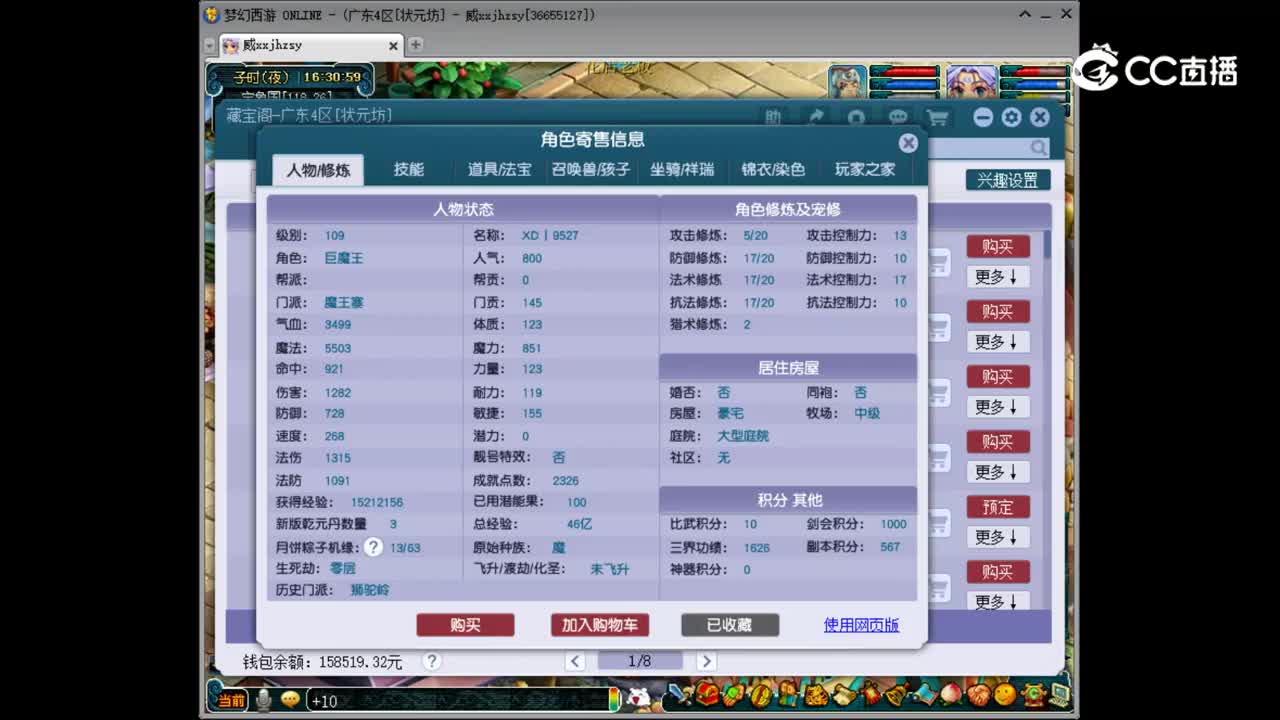
Task: Add a new tab with plus button
Action: coord(415,45)
